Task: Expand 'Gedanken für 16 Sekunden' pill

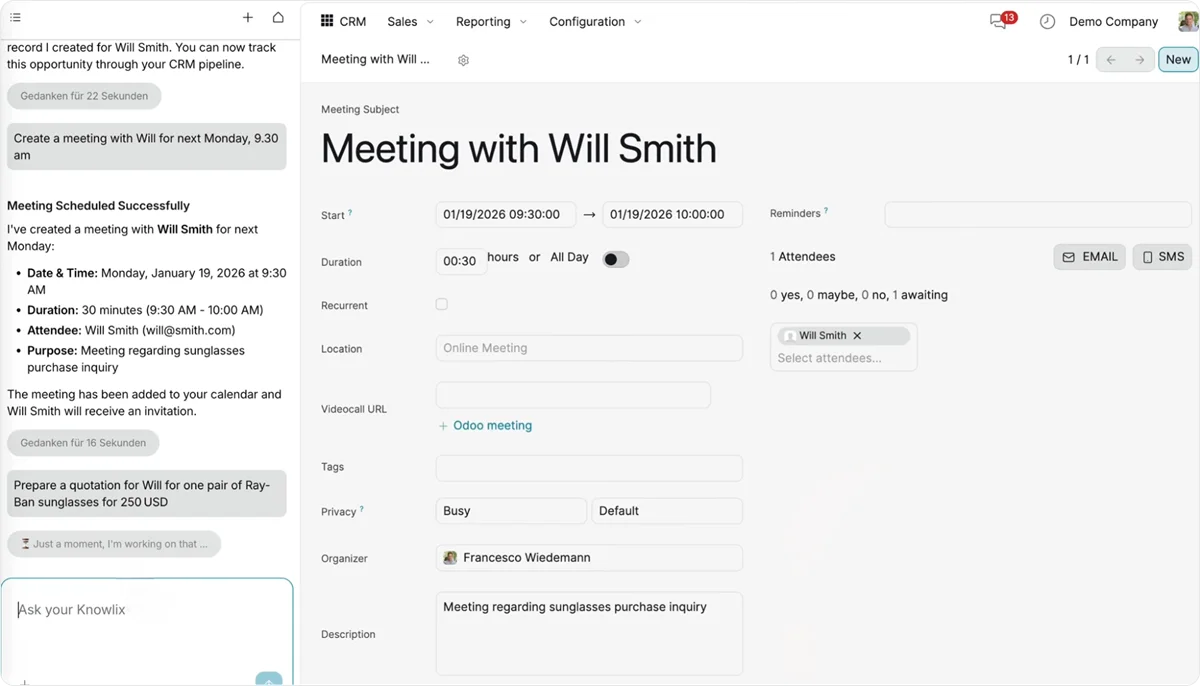Action: click(x=83, y=443)
